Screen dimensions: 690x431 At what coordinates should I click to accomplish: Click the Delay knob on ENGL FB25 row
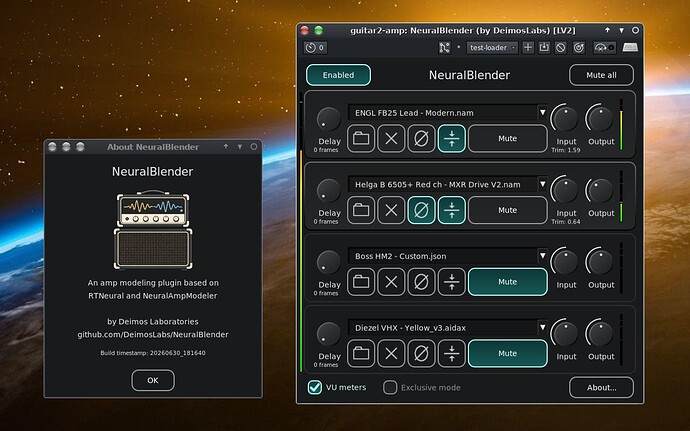[x=329, y=119]
